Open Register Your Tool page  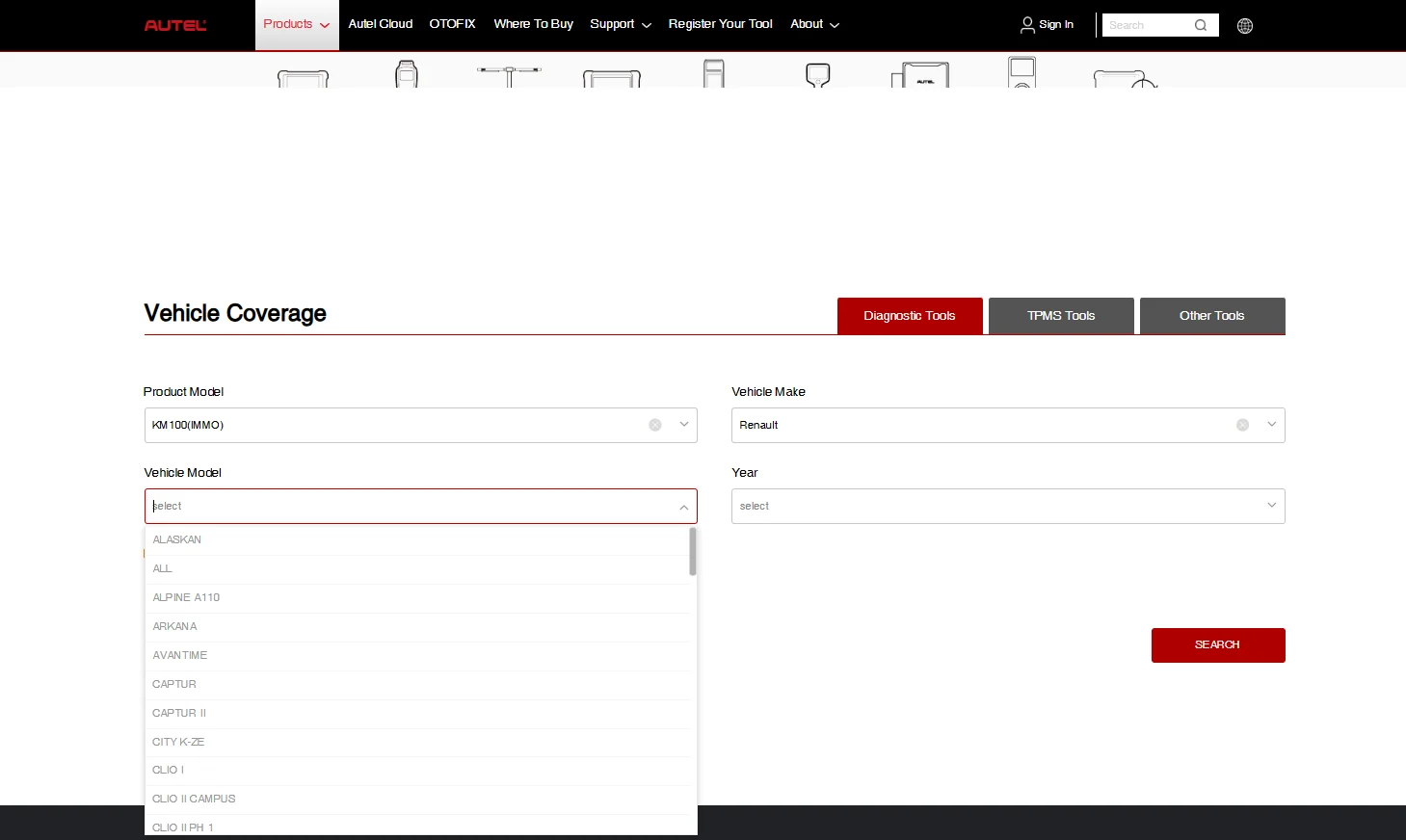pyautogui.click(x=721, y=24)
